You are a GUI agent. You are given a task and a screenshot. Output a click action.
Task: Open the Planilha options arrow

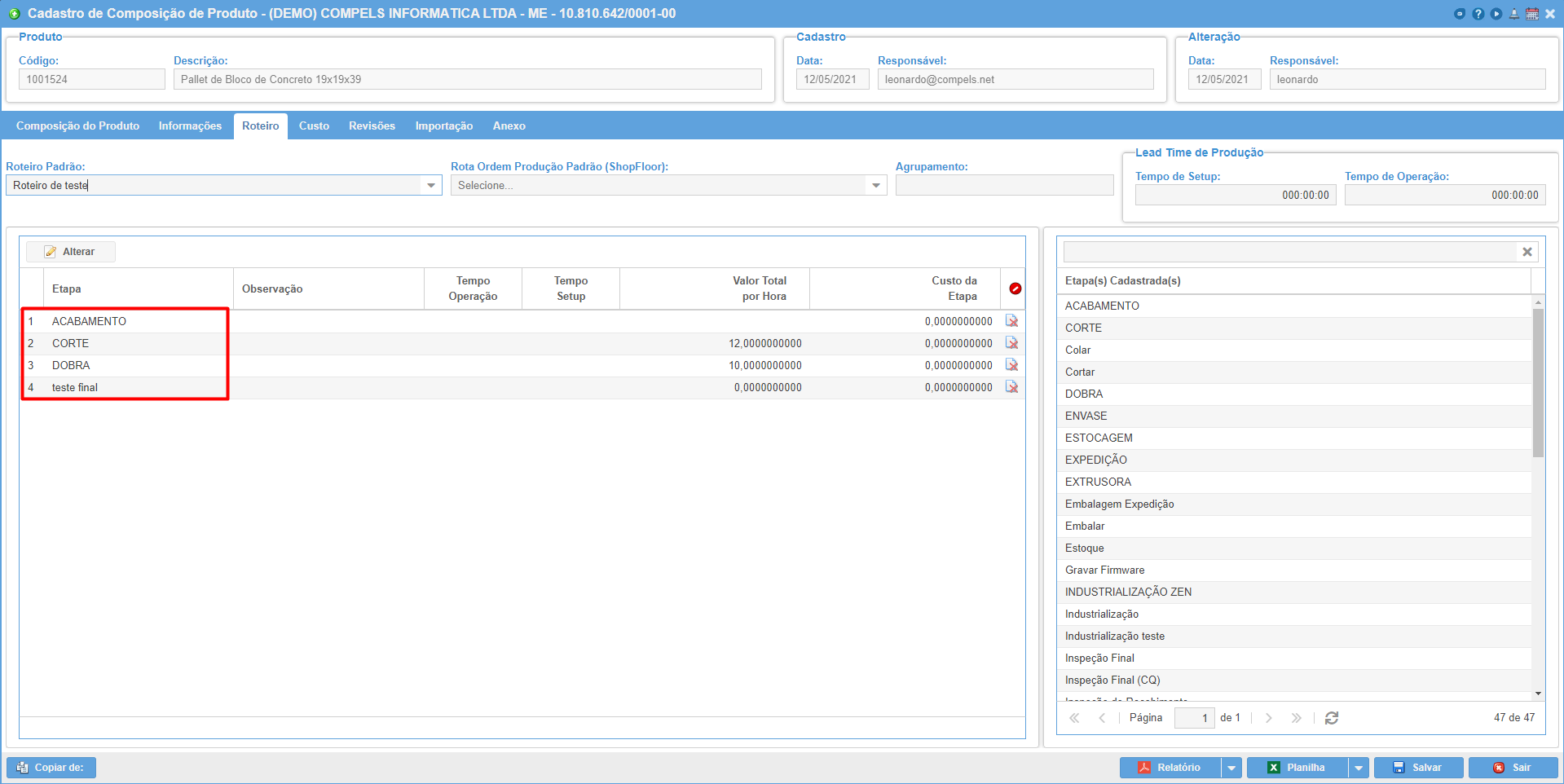click(1359, 768)
